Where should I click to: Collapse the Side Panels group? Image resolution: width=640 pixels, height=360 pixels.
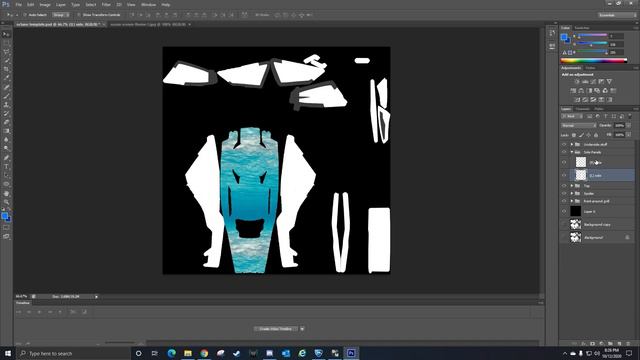pos(571,152)
